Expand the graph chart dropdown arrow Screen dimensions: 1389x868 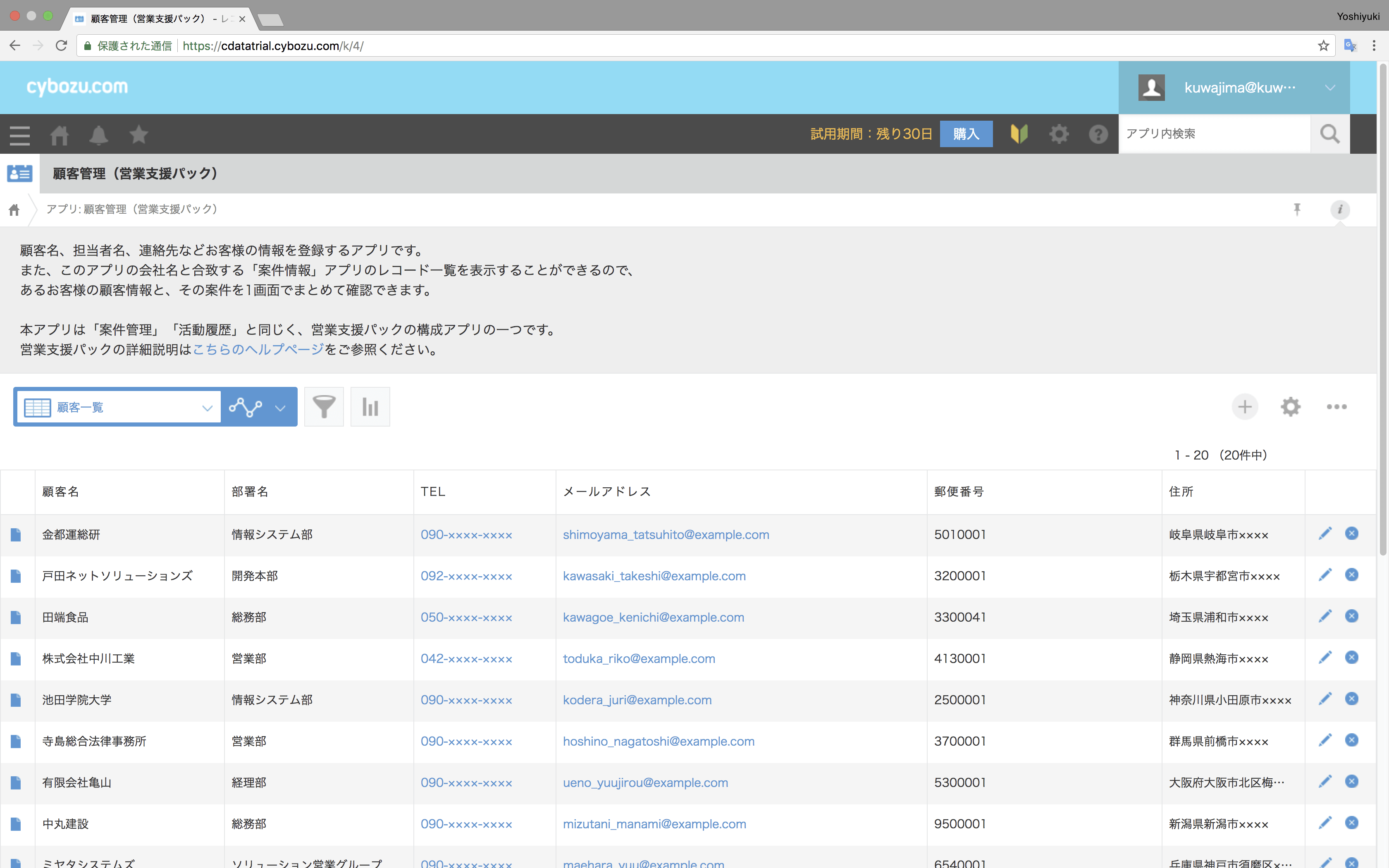click(280, 408)
